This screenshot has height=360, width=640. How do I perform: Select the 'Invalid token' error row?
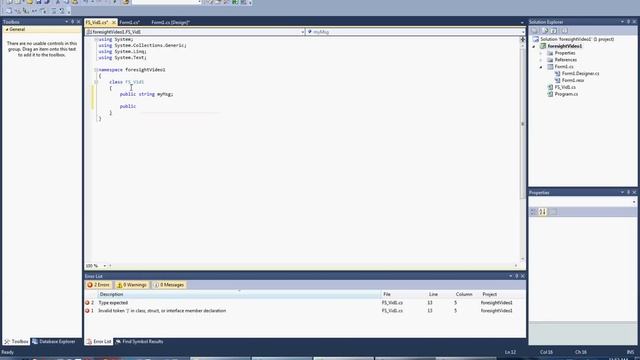click(x=305, y=311)
